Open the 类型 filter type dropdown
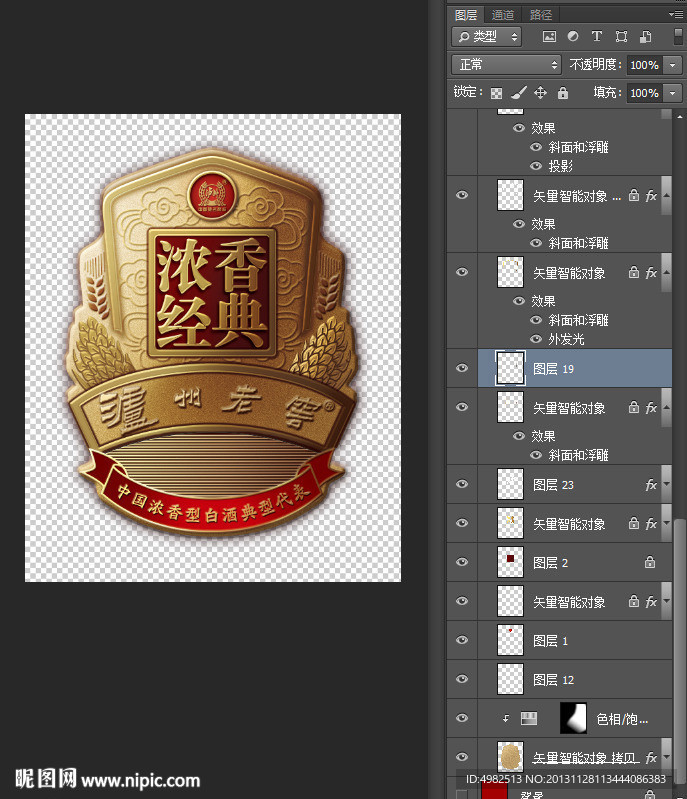This screenshot has height=799, width=687. (x=486, y=37)
